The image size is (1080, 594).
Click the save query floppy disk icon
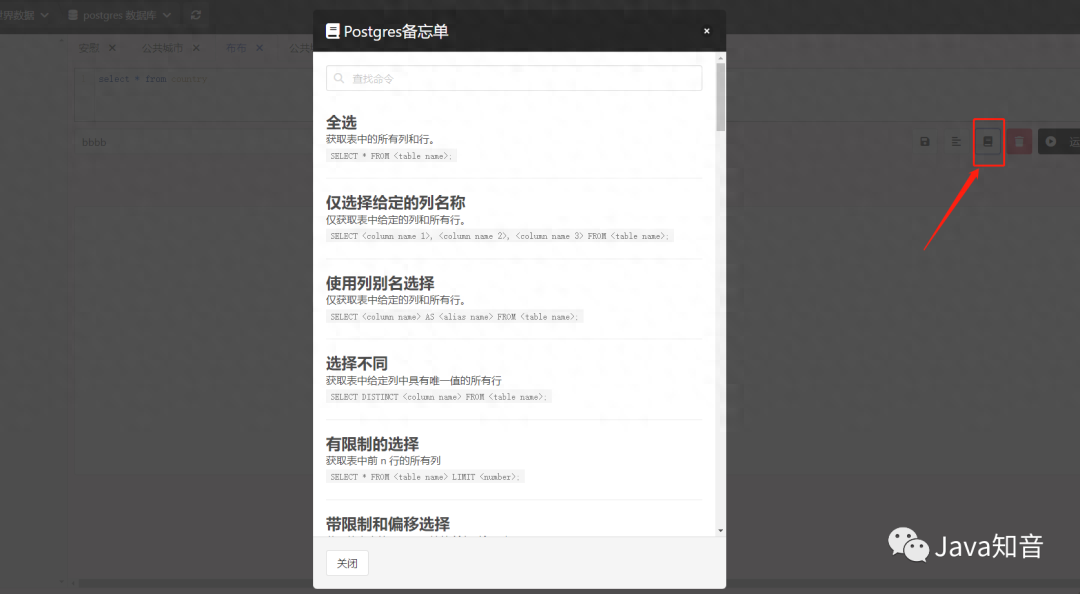[925, 142]
